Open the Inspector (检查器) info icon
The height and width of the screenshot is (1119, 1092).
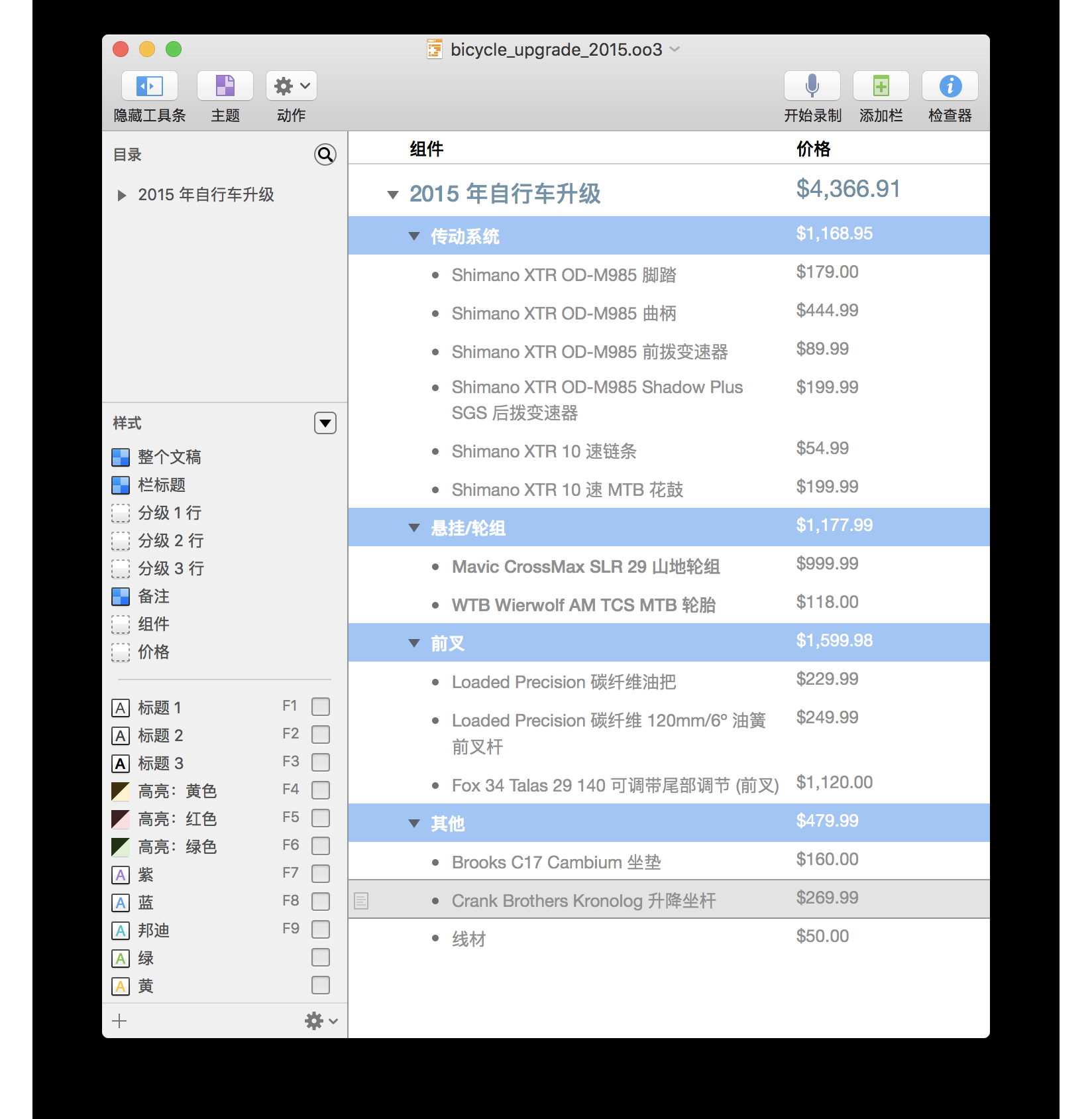[950, 86]
